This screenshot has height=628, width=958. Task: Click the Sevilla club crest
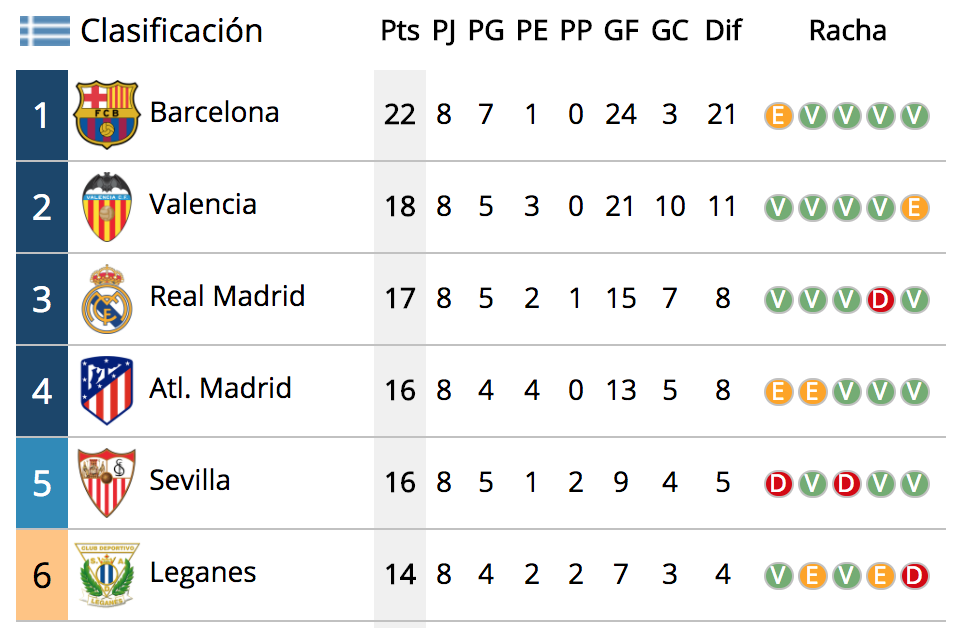click(107, 483)
